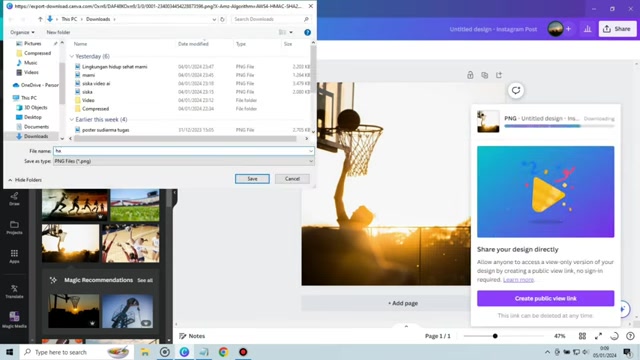Image resolution: width=640 pixels, height=360 pixels.
Task: Open the analytics chart icon
Action: point(587,29)
